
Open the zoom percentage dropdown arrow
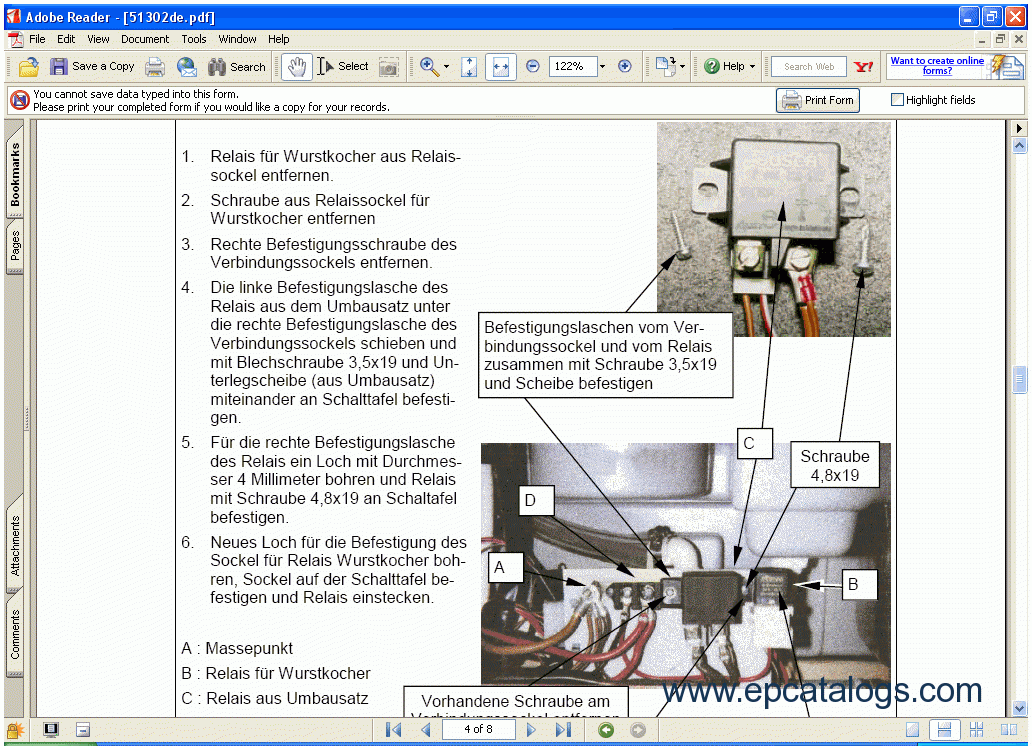coord(602,67)
